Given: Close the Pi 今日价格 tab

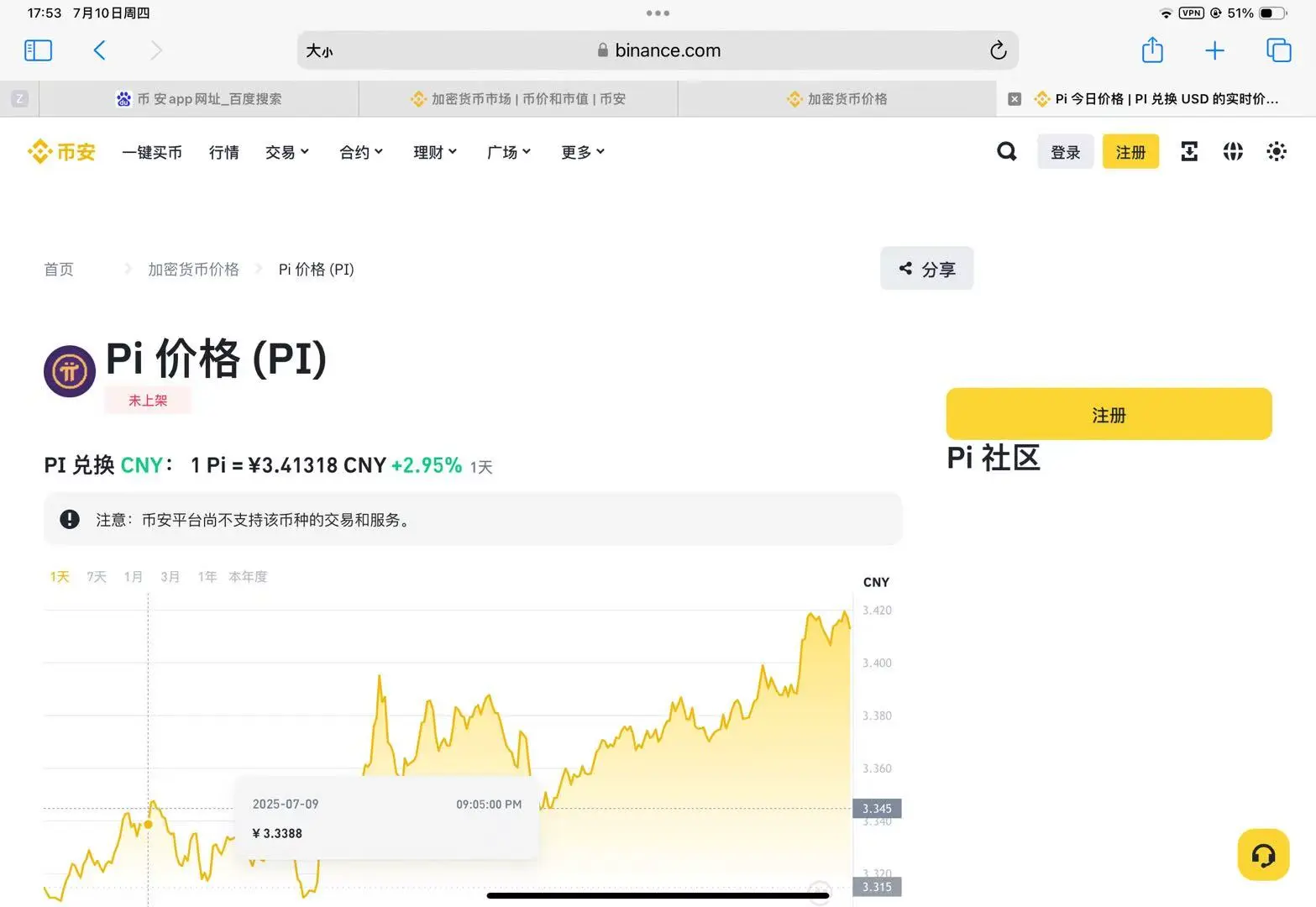Looking at the screenshot, I should tap(1015, 99).
